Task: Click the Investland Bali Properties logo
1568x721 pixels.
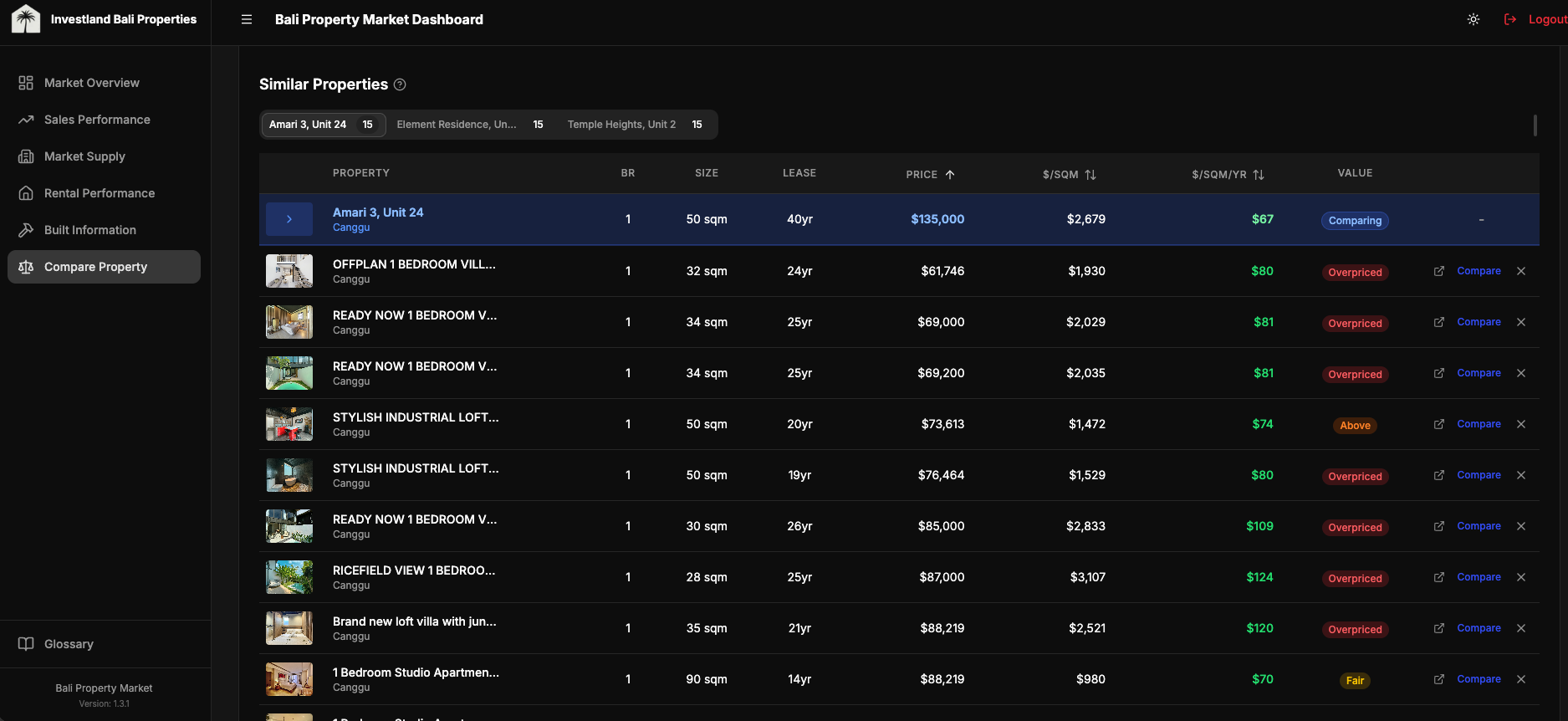Action: point(26,19)
